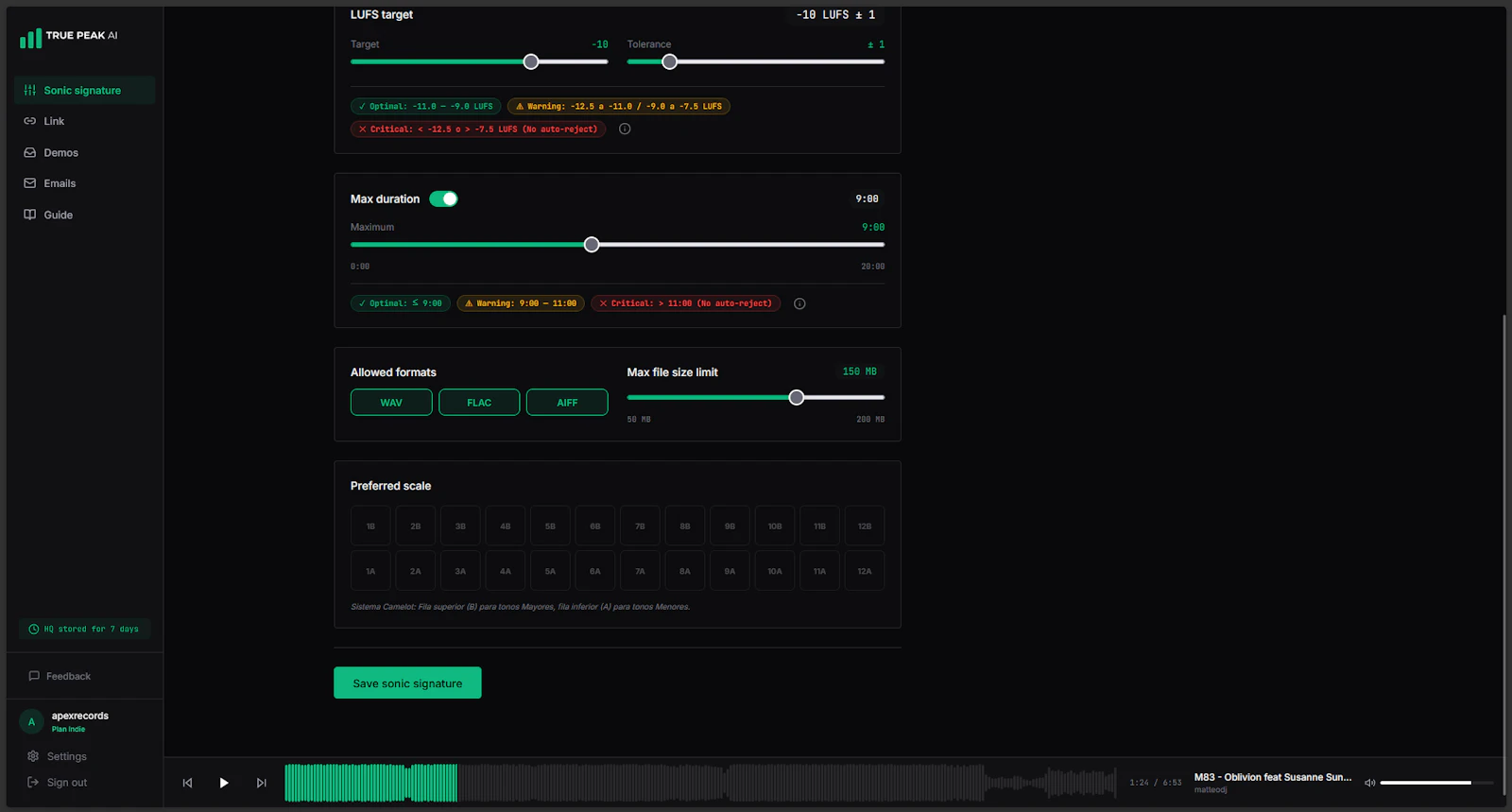
Task: Select the 2B scale key
Action: pos(416,526)
